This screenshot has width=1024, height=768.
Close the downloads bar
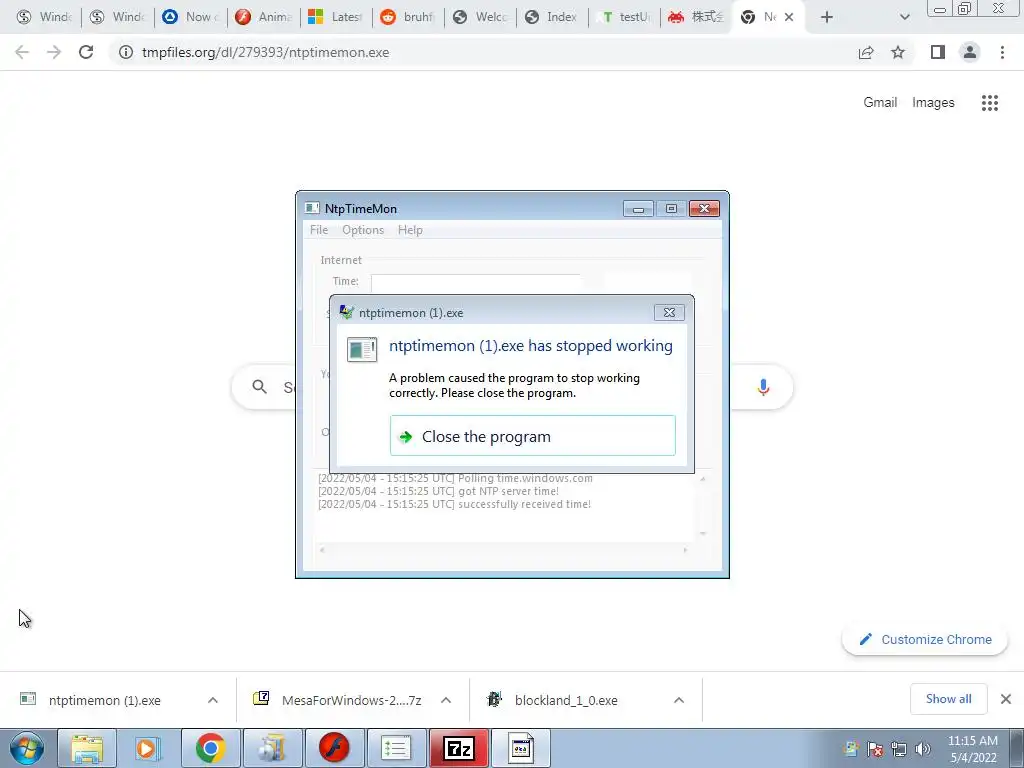click(x=1006, y=699)
